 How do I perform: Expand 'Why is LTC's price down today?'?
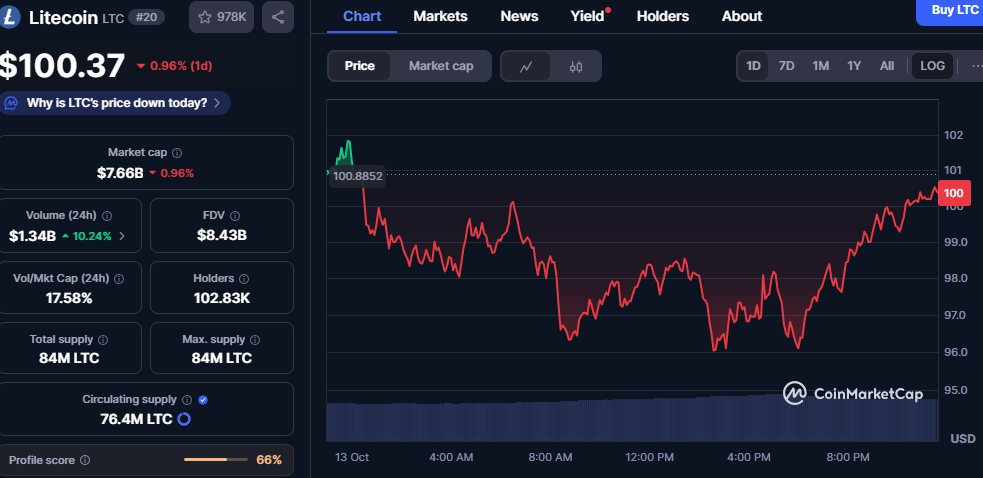click(x=116, y=103)
